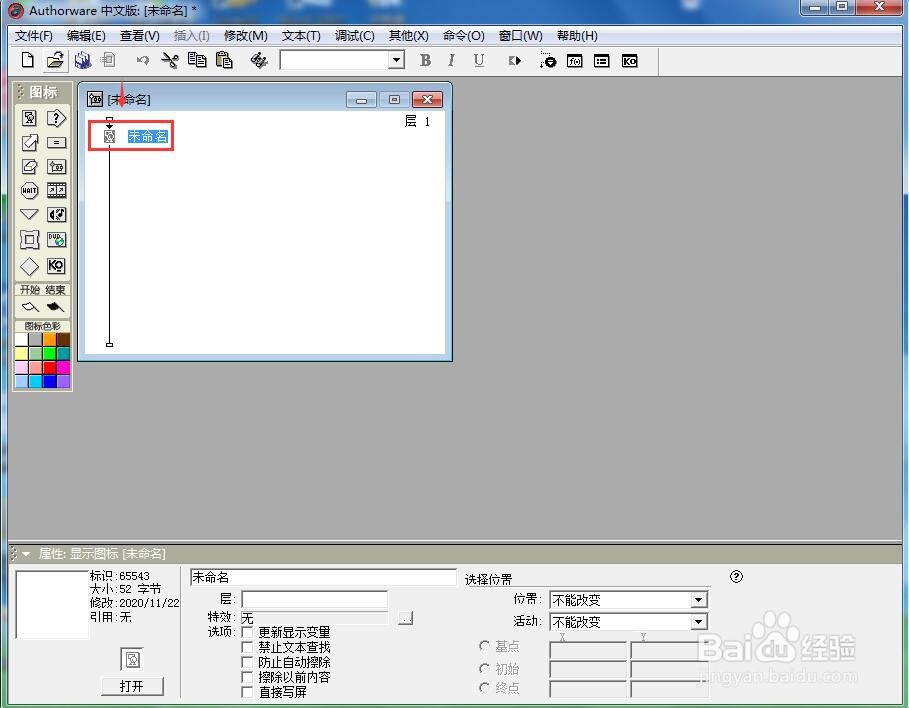Toggle Italic text style

point(451,60)
